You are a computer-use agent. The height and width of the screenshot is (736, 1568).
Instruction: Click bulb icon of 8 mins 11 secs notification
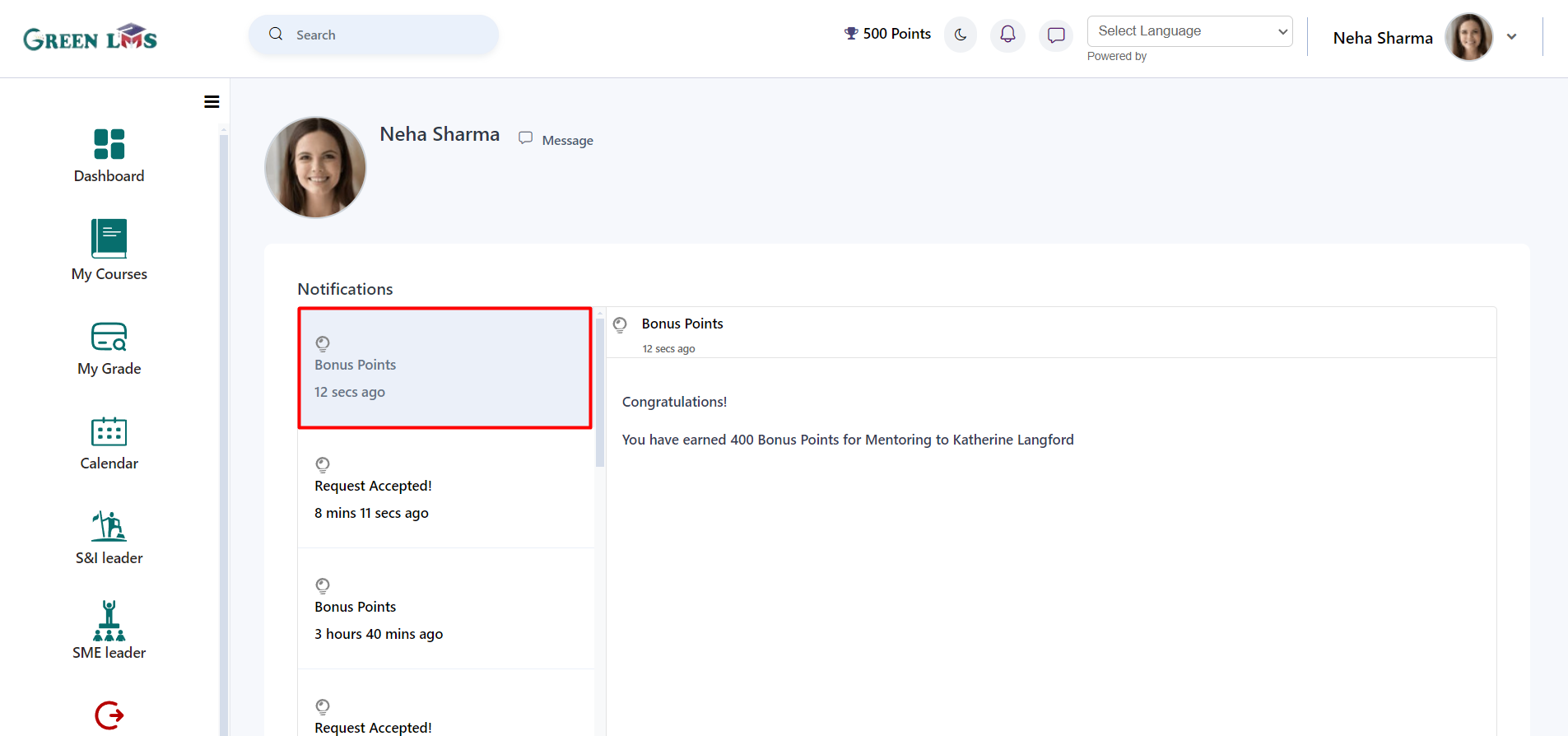tap(323, 464)
